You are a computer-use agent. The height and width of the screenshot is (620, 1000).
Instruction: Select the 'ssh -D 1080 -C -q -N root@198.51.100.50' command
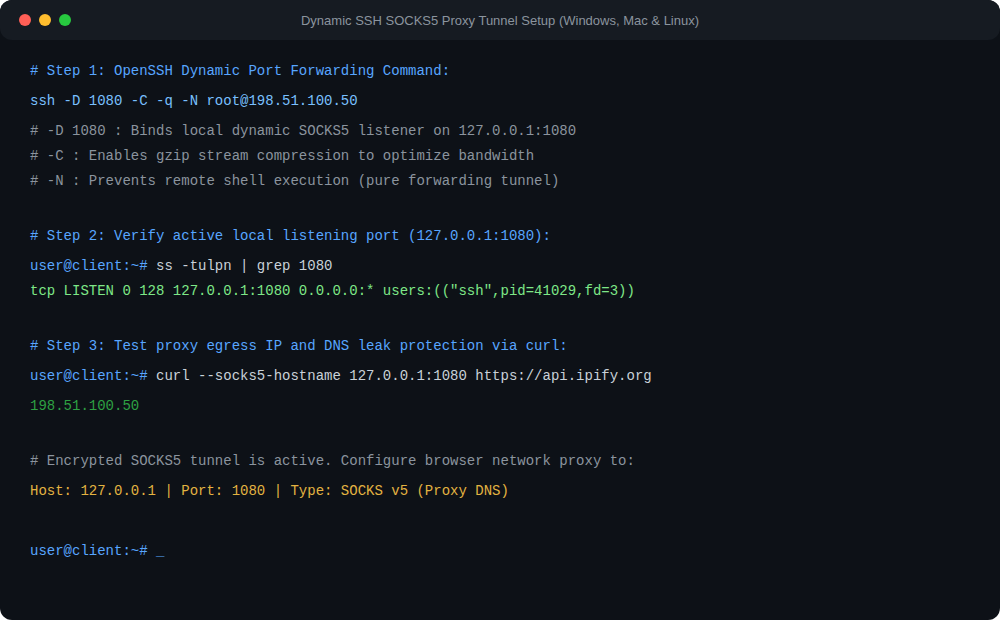(194, 101)
